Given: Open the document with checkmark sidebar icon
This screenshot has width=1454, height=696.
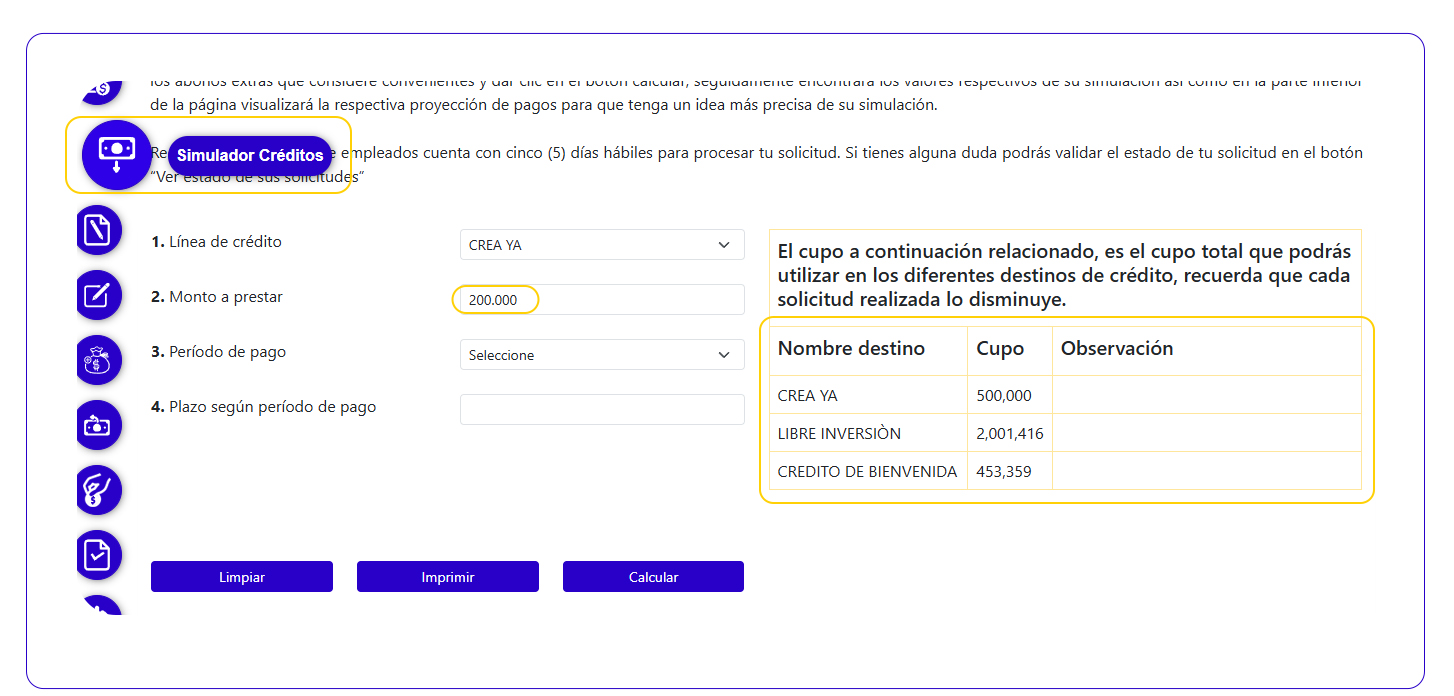Looking at the screenshot, I should tap(98, 555).
